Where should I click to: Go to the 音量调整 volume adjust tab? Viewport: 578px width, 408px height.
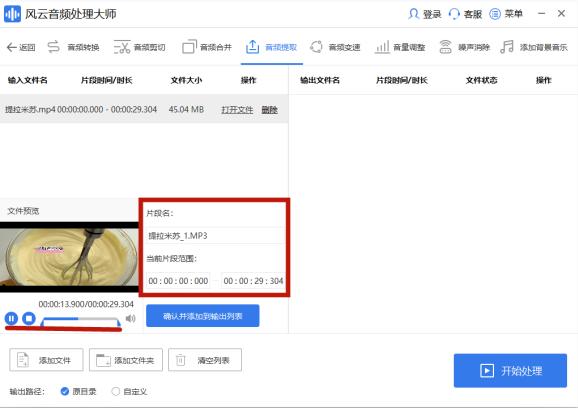click(400, 47)
